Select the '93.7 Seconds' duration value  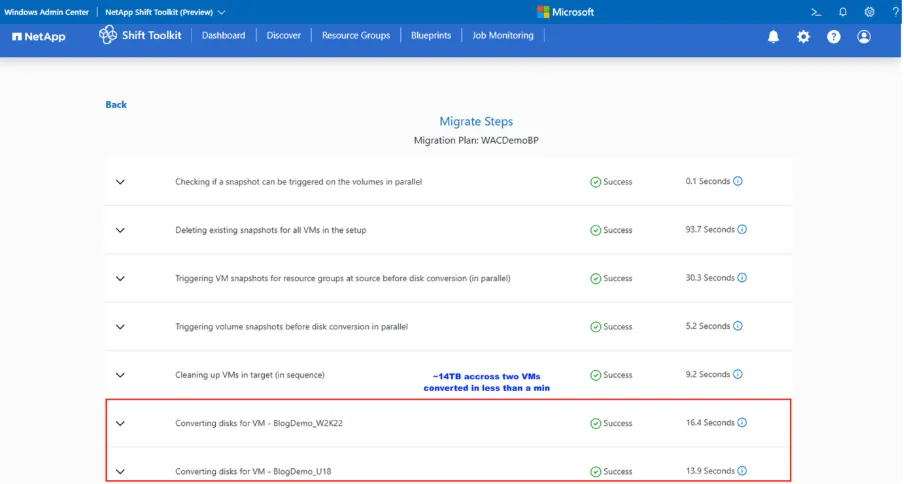click(710, 230)
